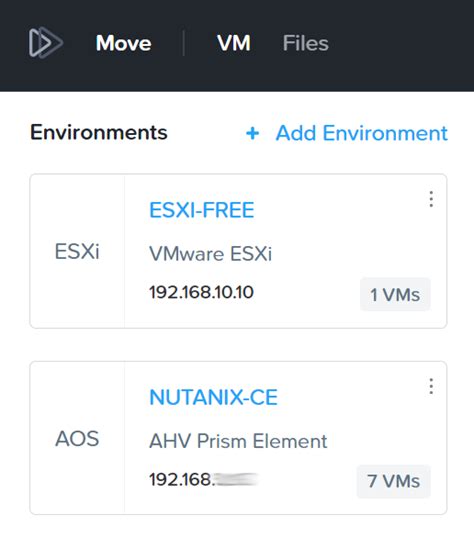Screen dimensions: 474x549
Task: Open the three-dot menu for NUTANIX-CE
Action: pyautogui.click(x=431, y=386)
